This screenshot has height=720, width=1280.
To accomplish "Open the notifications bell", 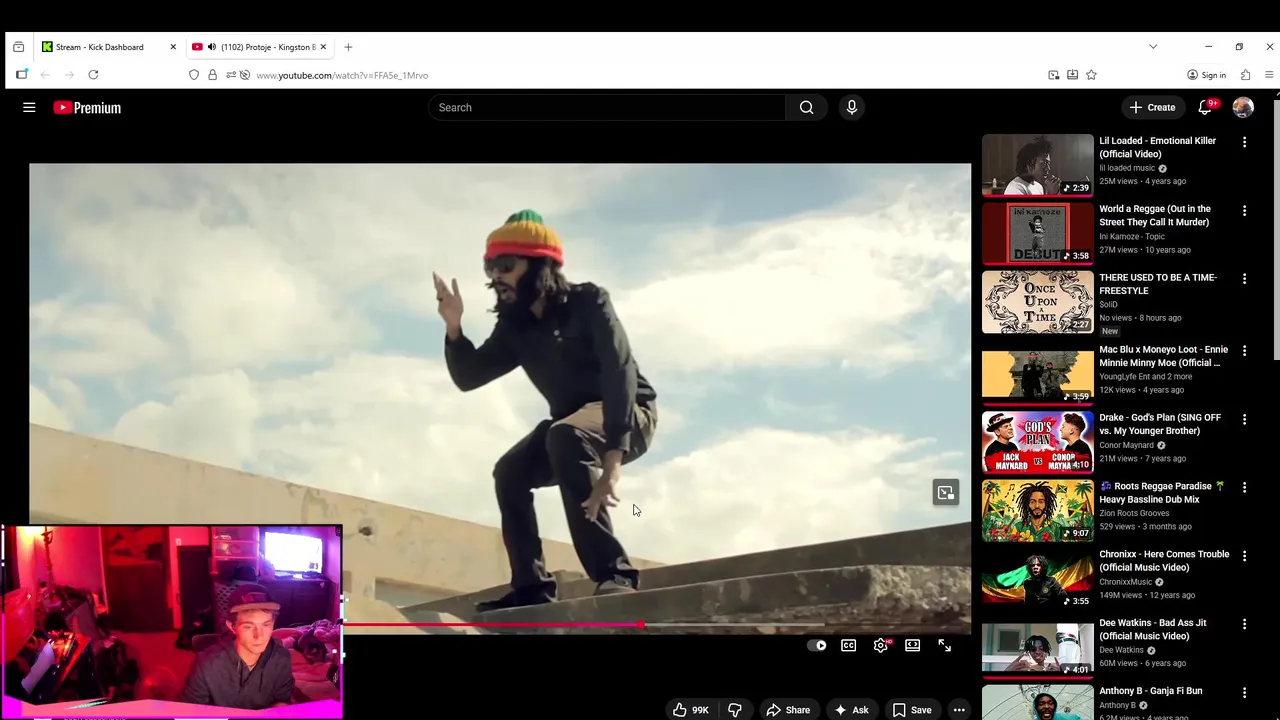I will (x=1206, y=107).
